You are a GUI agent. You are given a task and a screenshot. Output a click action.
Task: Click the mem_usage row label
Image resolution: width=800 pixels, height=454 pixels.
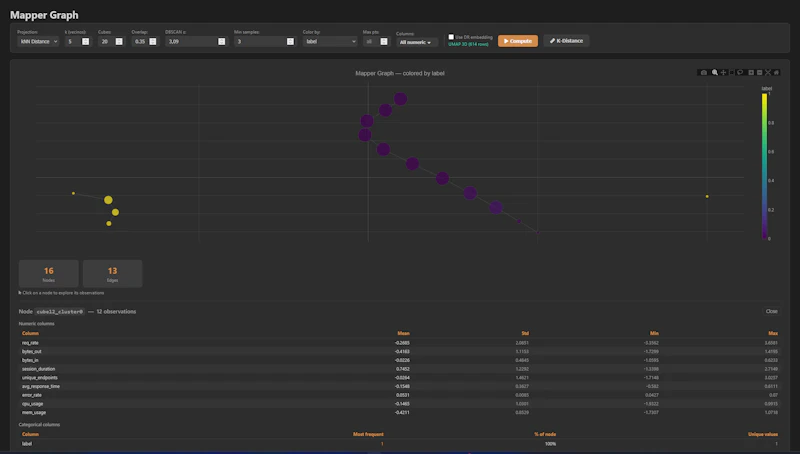point(34,412)
